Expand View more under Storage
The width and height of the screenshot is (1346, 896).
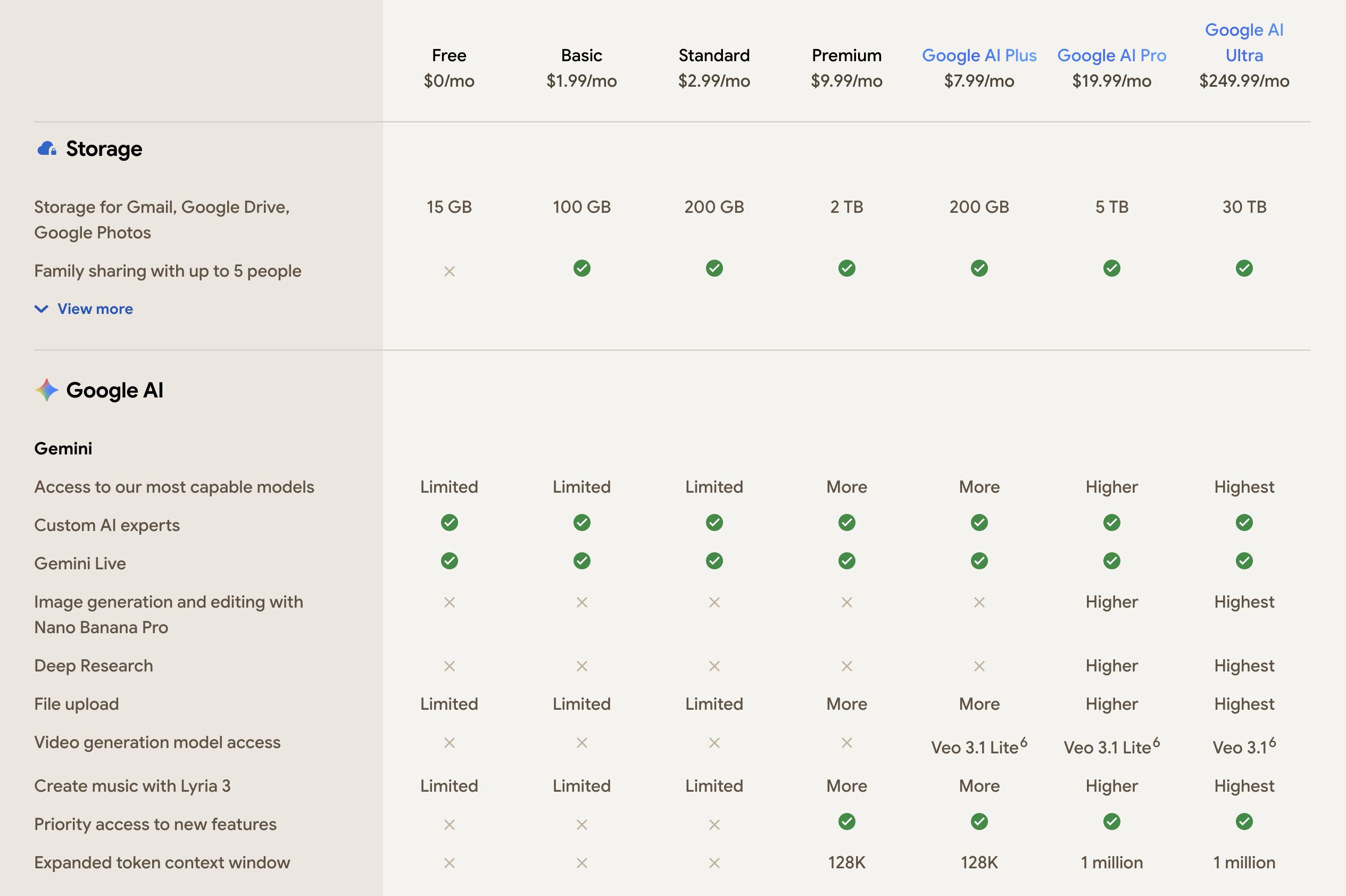(x=84, y=309)
